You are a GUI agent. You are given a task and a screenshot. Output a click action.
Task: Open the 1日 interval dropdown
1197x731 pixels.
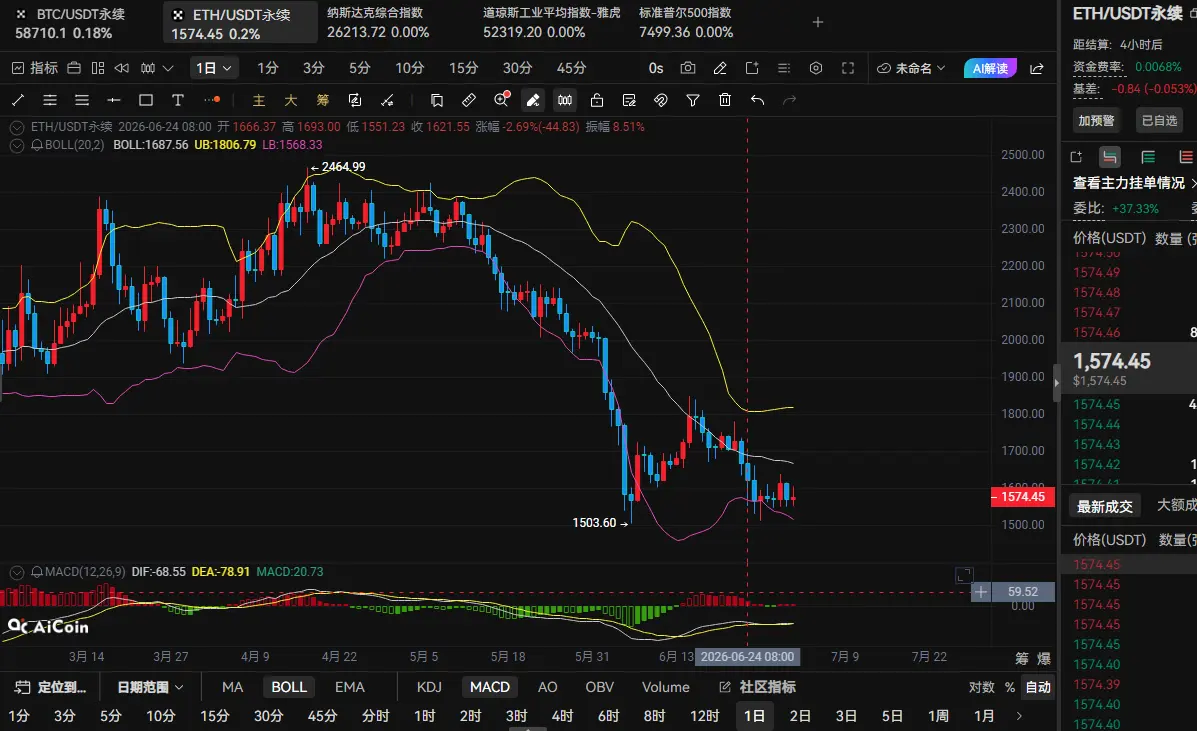(213, 68)
